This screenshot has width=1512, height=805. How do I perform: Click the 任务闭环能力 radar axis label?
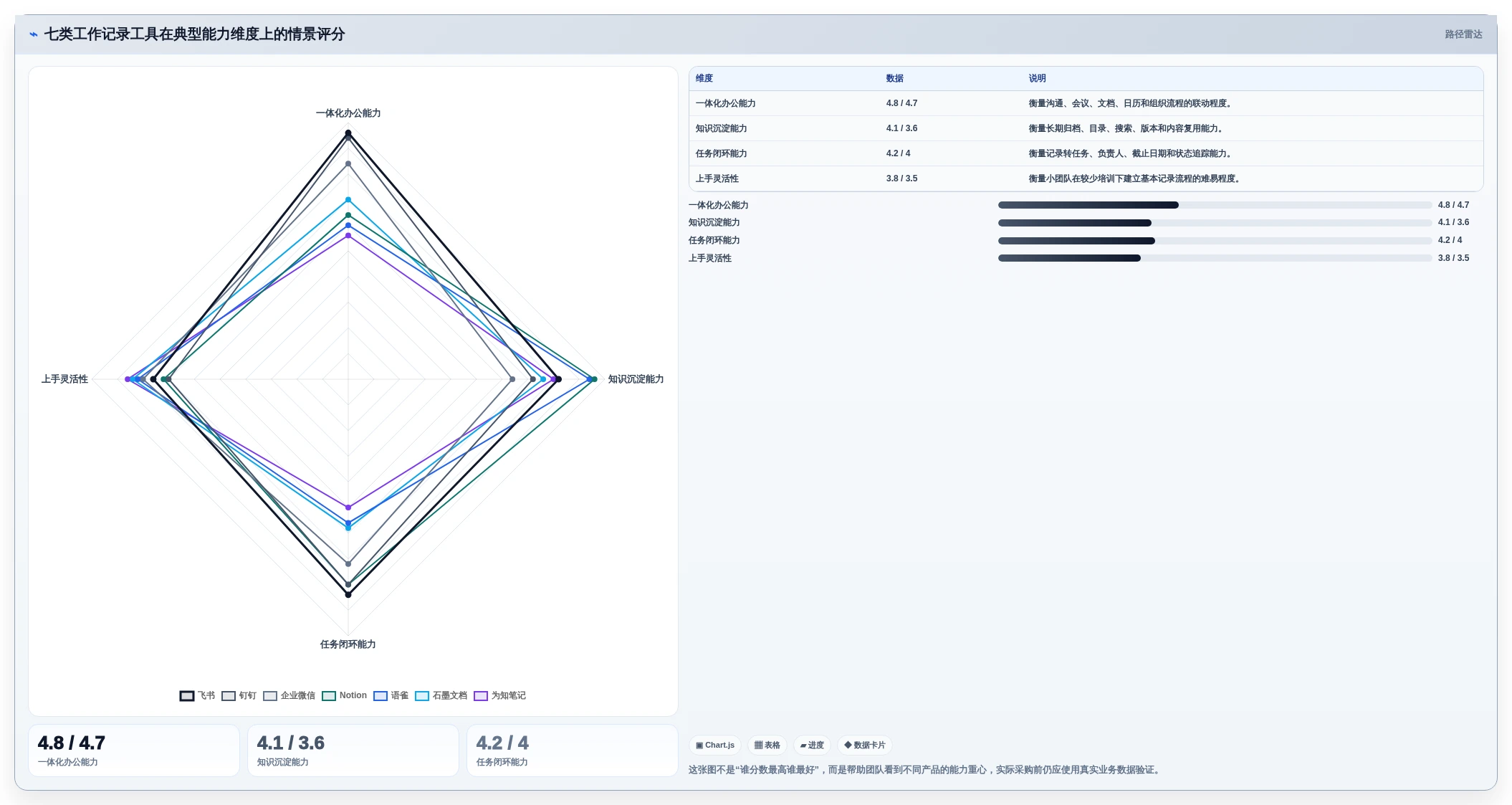point(348,644)
